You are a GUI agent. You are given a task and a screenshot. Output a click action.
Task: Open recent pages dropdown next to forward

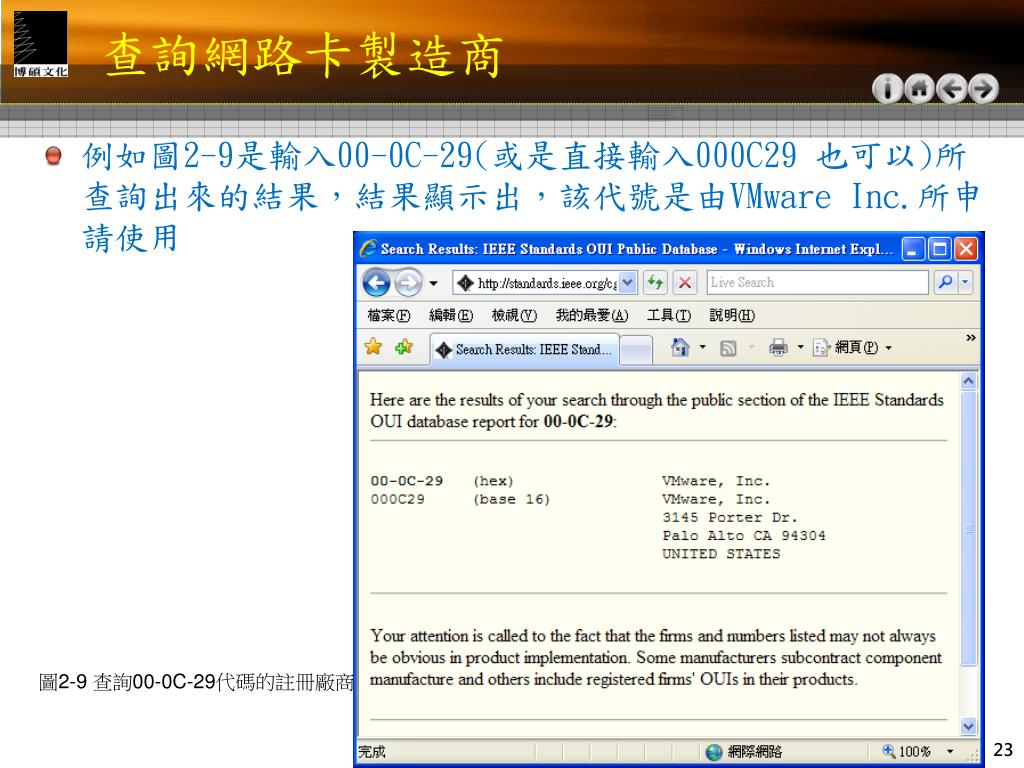(433, 283)
